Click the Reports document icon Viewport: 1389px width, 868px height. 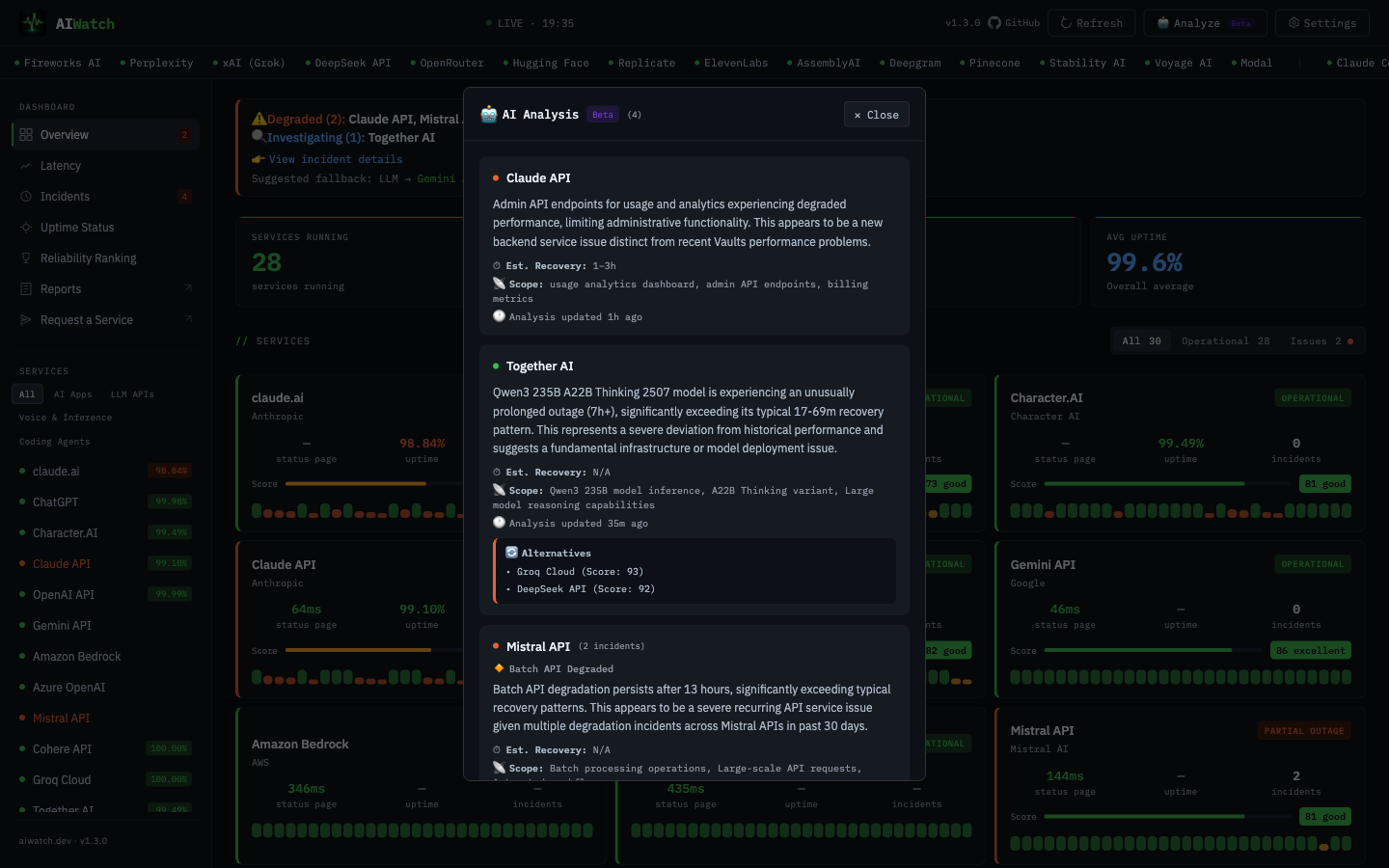(x=26, y=288)
